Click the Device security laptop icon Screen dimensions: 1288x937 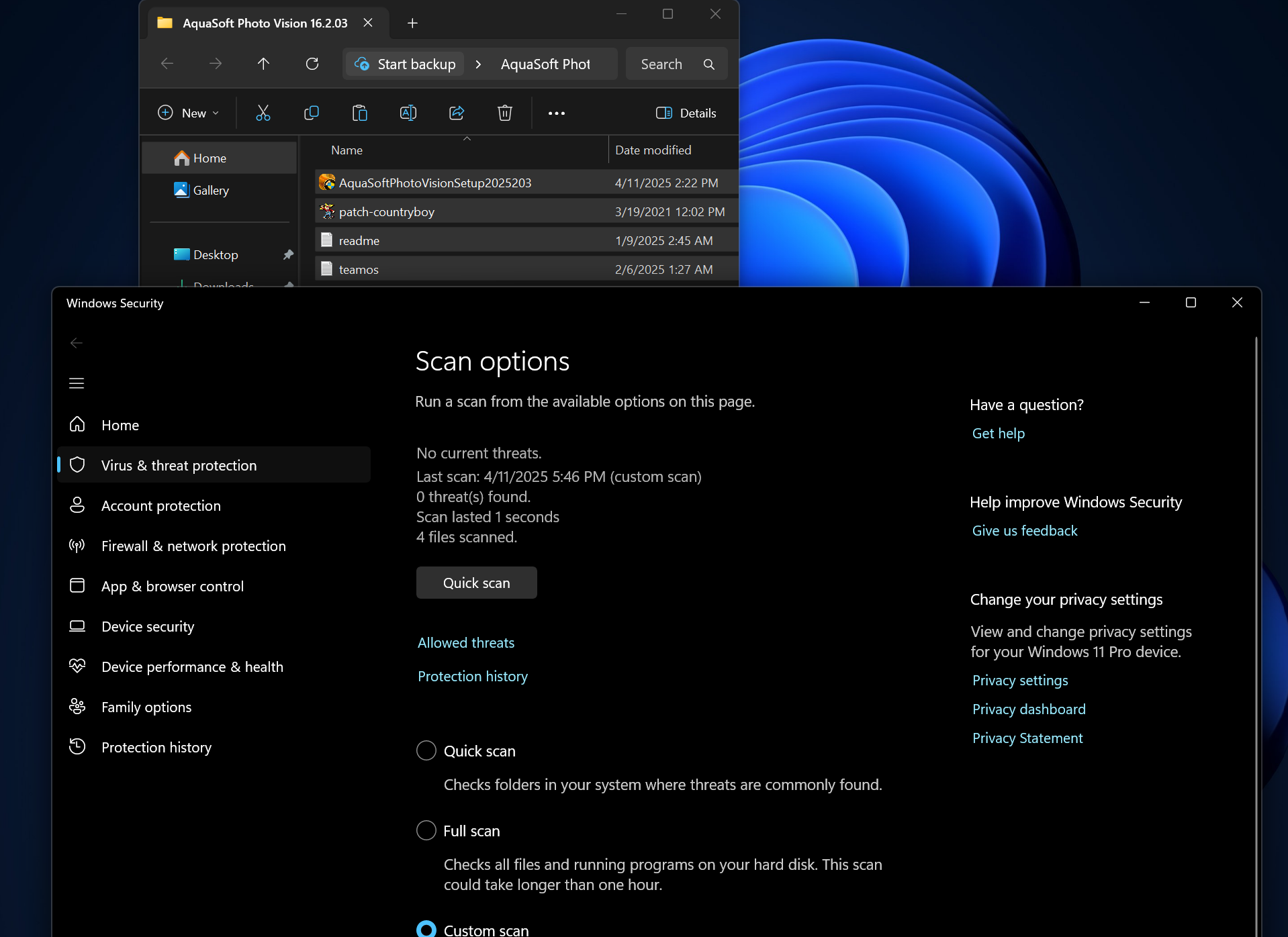click(77, 626)
